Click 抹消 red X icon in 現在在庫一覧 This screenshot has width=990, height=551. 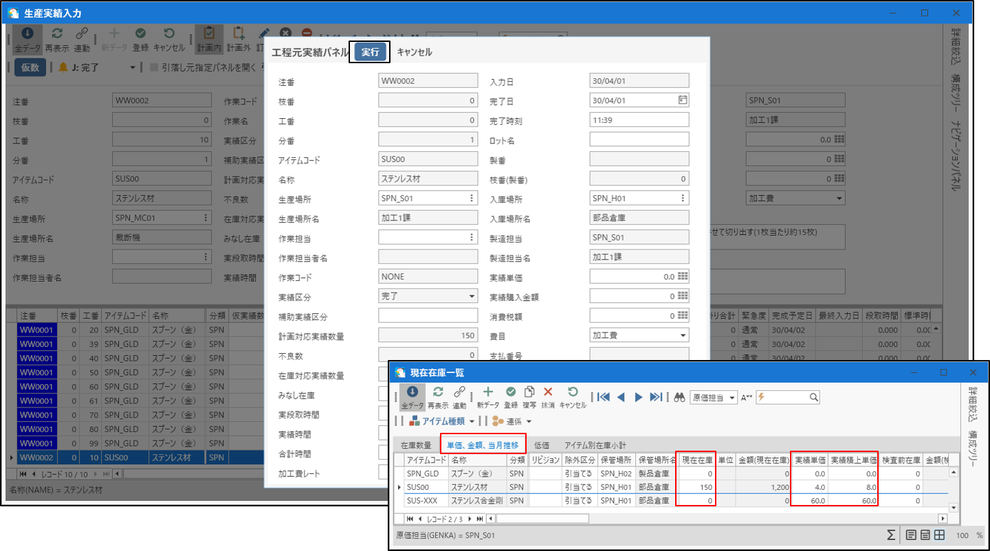(548, 392)
